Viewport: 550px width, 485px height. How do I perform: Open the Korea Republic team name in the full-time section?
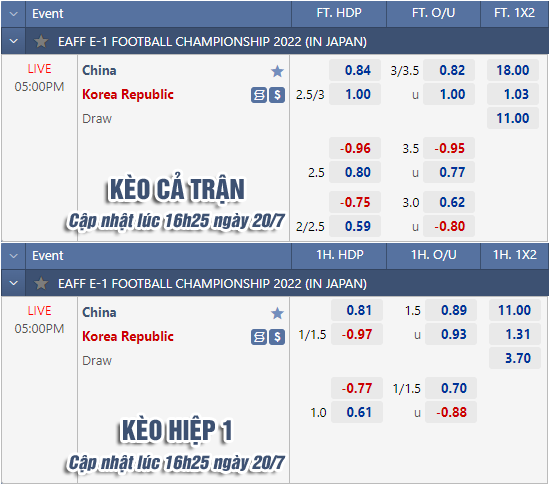click(x=128, y=94)
